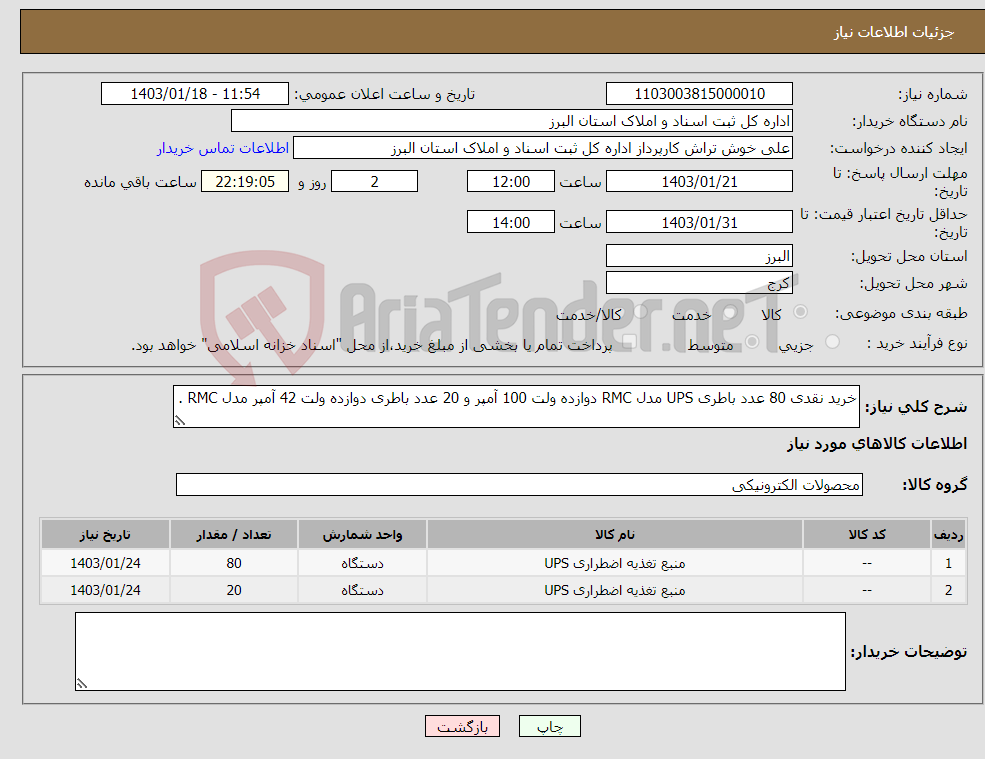
Task: Click the response deadline date 1403/01/21
Action: pyautogui.click(x=699, y=182)
